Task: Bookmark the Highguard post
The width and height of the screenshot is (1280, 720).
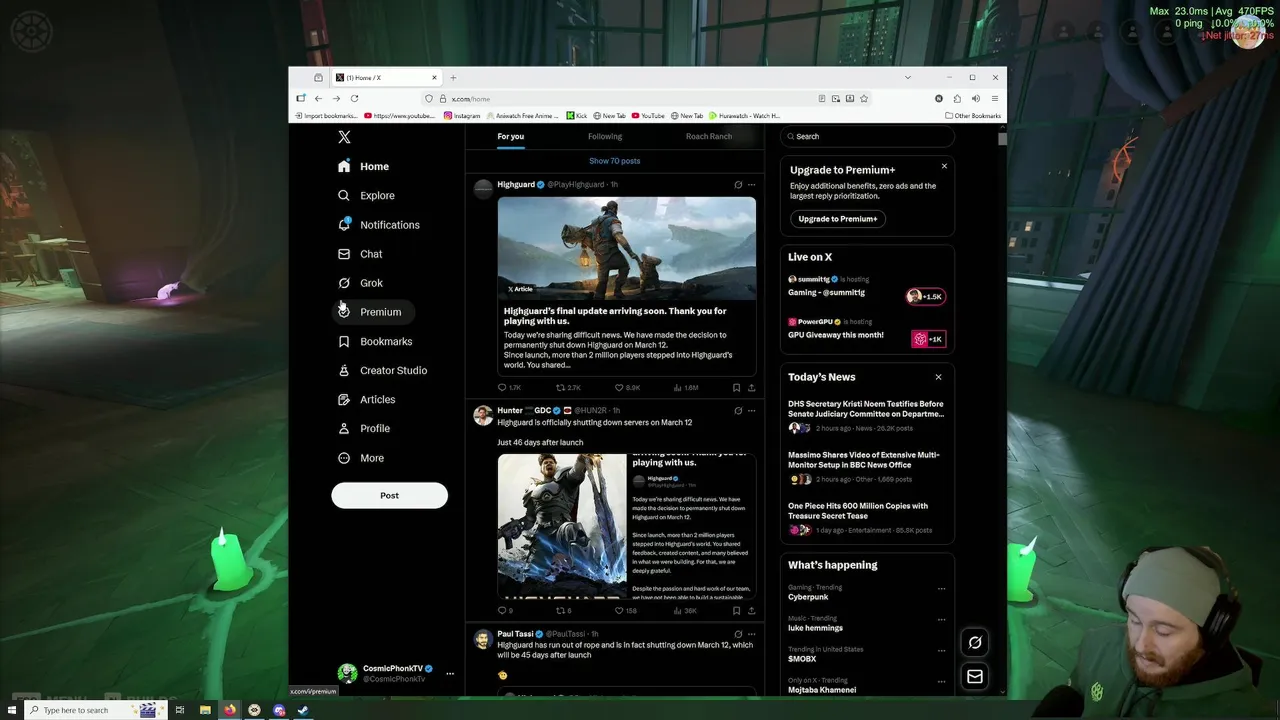Action: click(x=736, y=387)
